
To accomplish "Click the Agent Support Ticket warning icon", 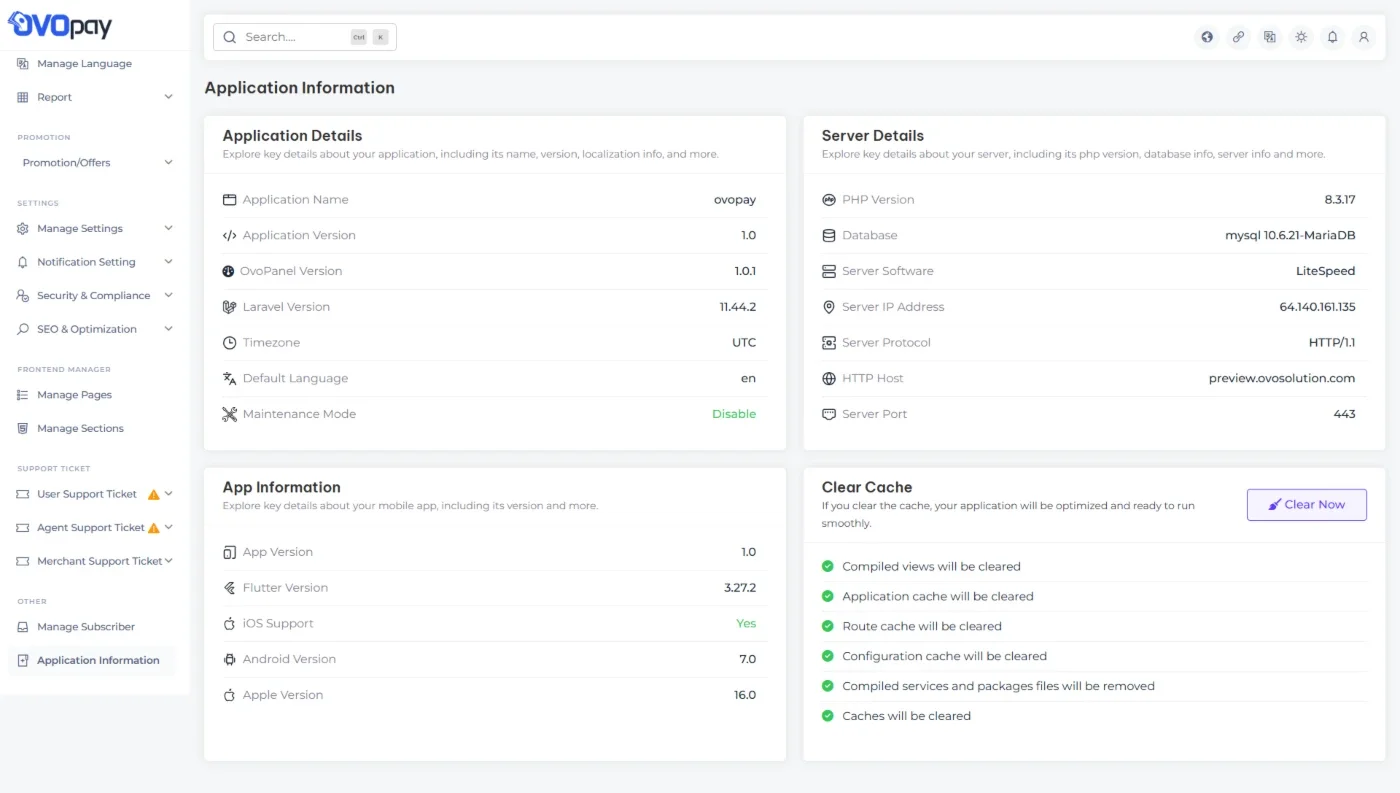I will pos(153,527).
